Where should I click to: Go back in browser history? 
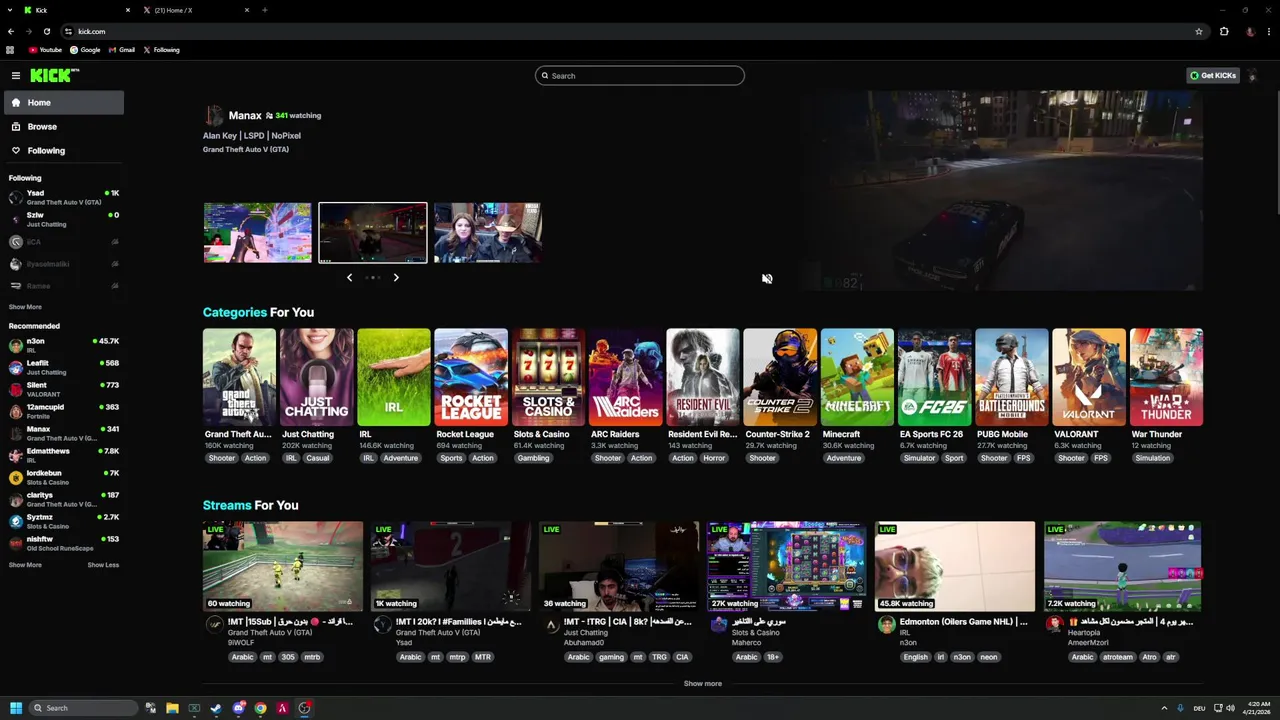[x=11, y=31]
